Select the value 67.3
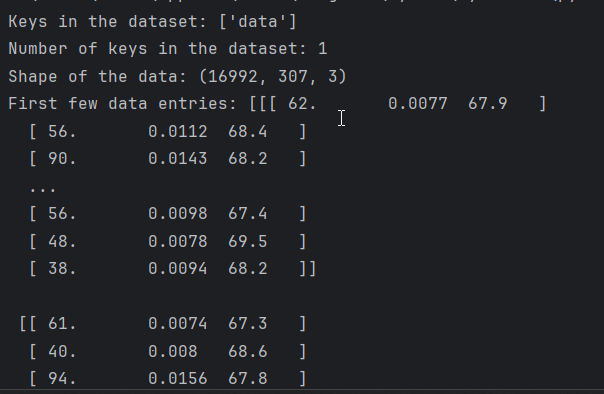 [248, 324]
